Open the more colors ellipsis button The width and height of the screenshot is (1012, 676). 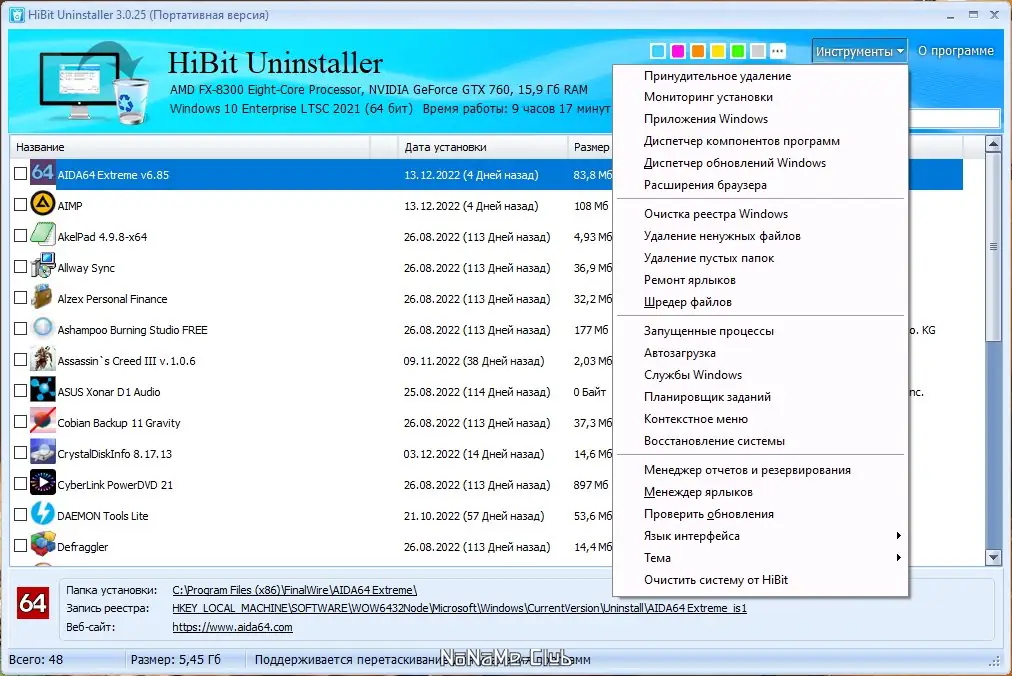click(x=778, y=50)
